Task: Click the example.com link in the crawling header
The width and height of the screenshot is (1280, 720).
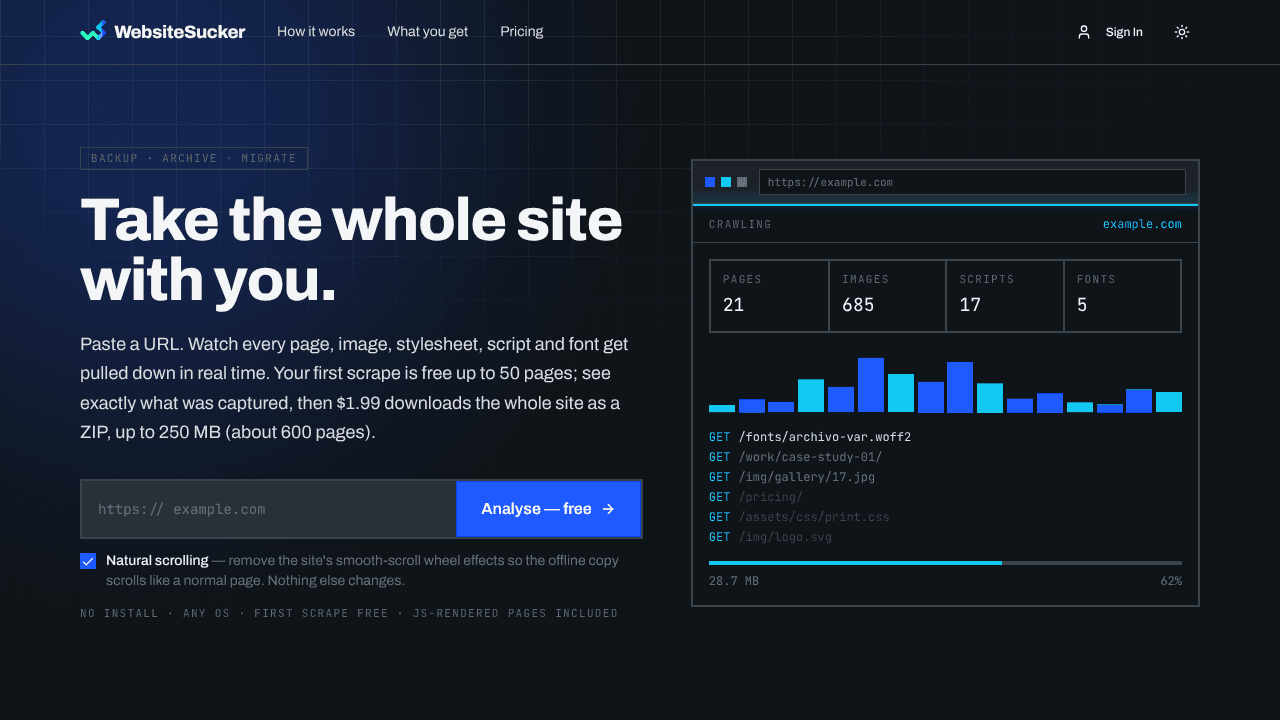Action: click(1142, 224)
